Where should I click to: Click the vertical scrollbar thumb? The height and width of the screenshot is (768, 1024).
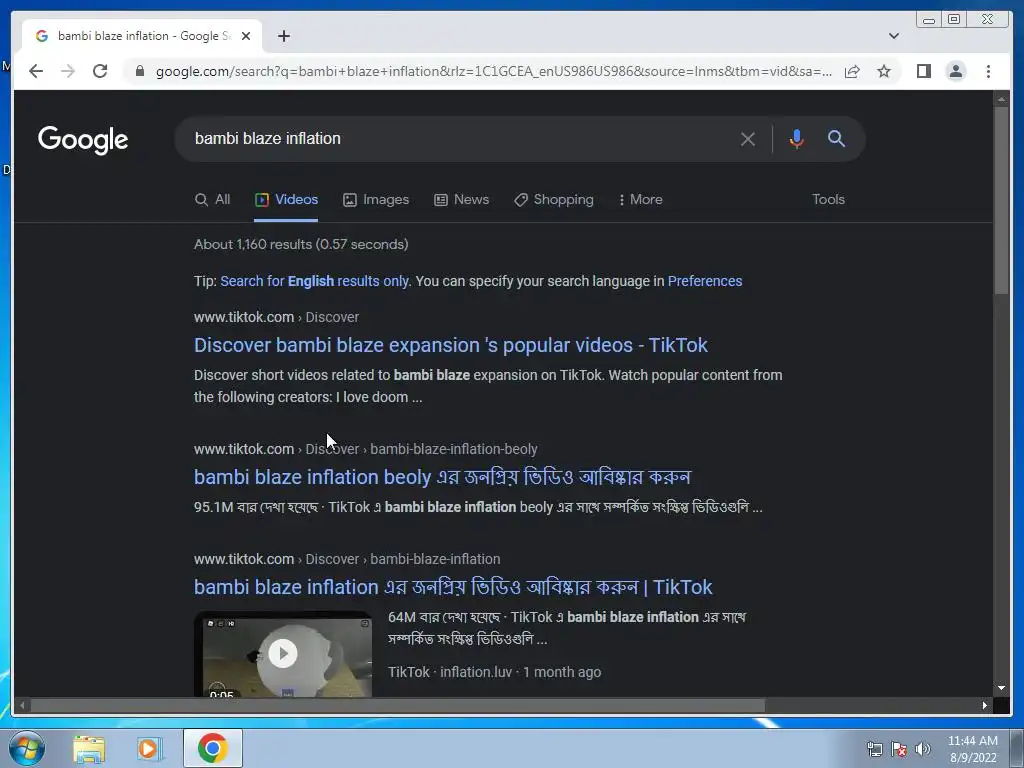click(1001, 200)
